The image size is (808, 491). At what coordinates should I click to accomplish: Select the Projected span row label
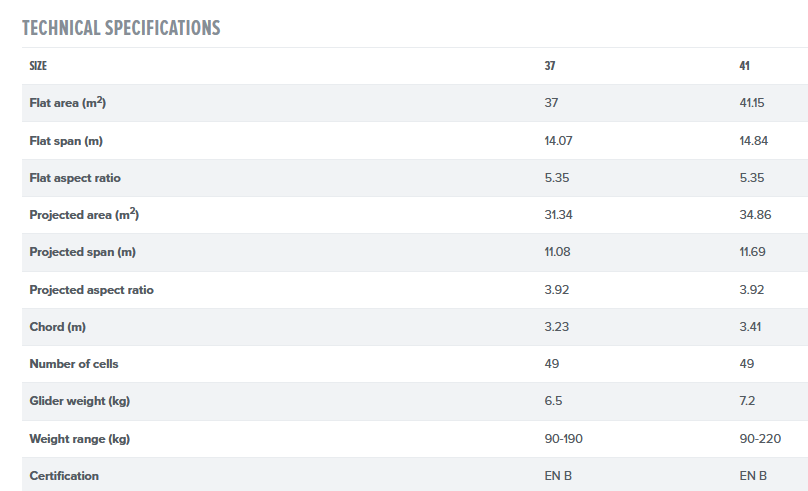tap(82, 252)
